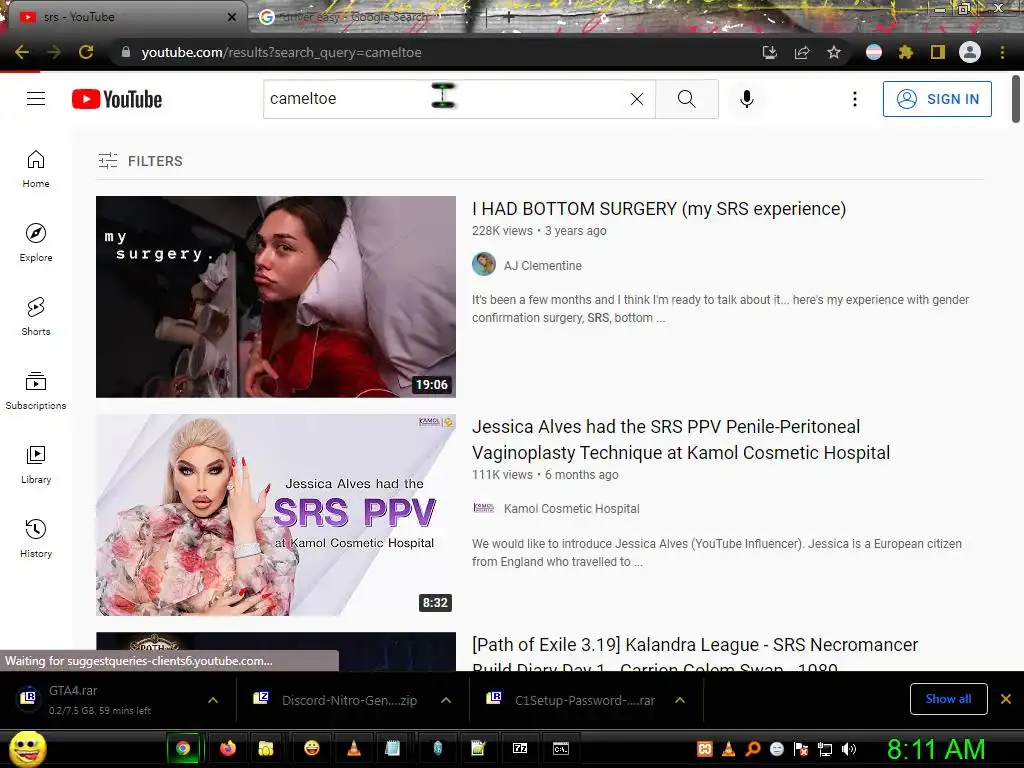Open a new browser tab
This screenshot has height=768, width=1024.
pos(509,18)
